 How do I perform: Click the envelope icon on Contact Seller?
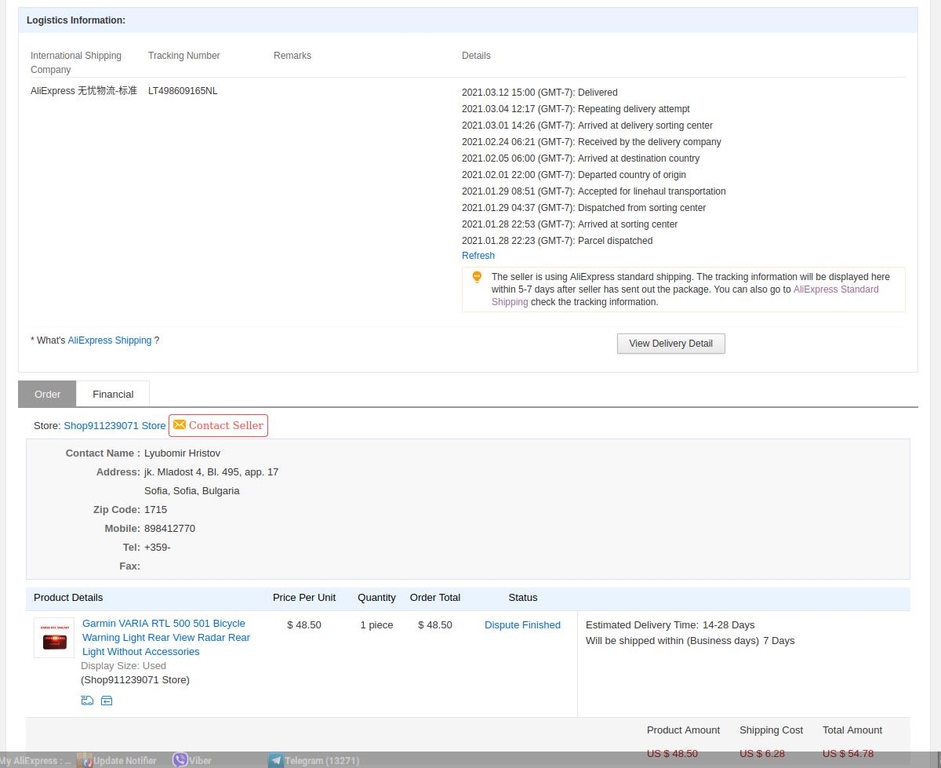pos(180,425)
